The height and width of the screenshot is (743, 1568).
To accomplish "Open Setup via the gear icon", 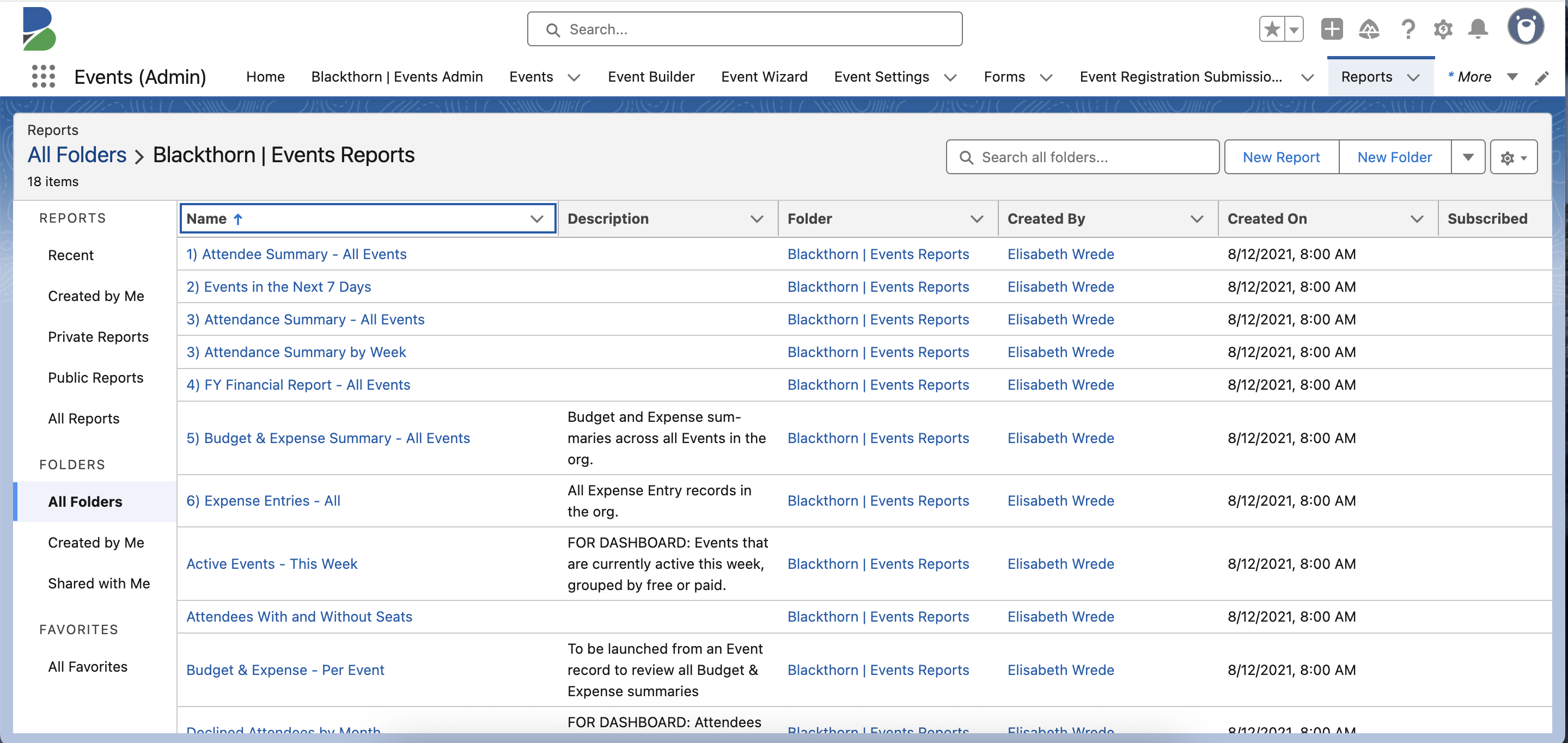I will click(1443, 29).
